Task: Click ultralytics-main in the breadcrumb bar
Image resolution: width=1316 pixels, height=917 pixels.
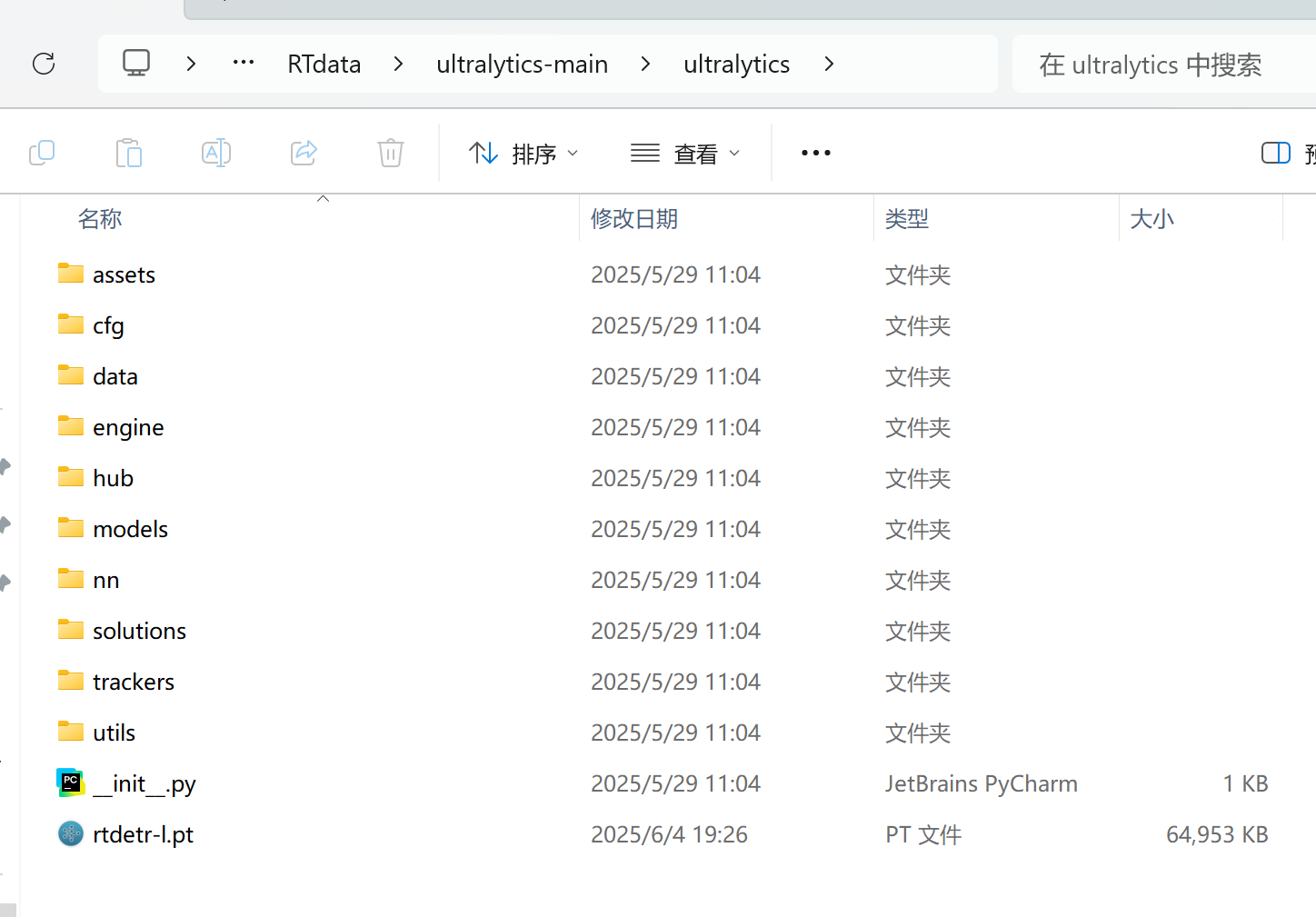Action: pyautogui.click(x=522, y=64)
